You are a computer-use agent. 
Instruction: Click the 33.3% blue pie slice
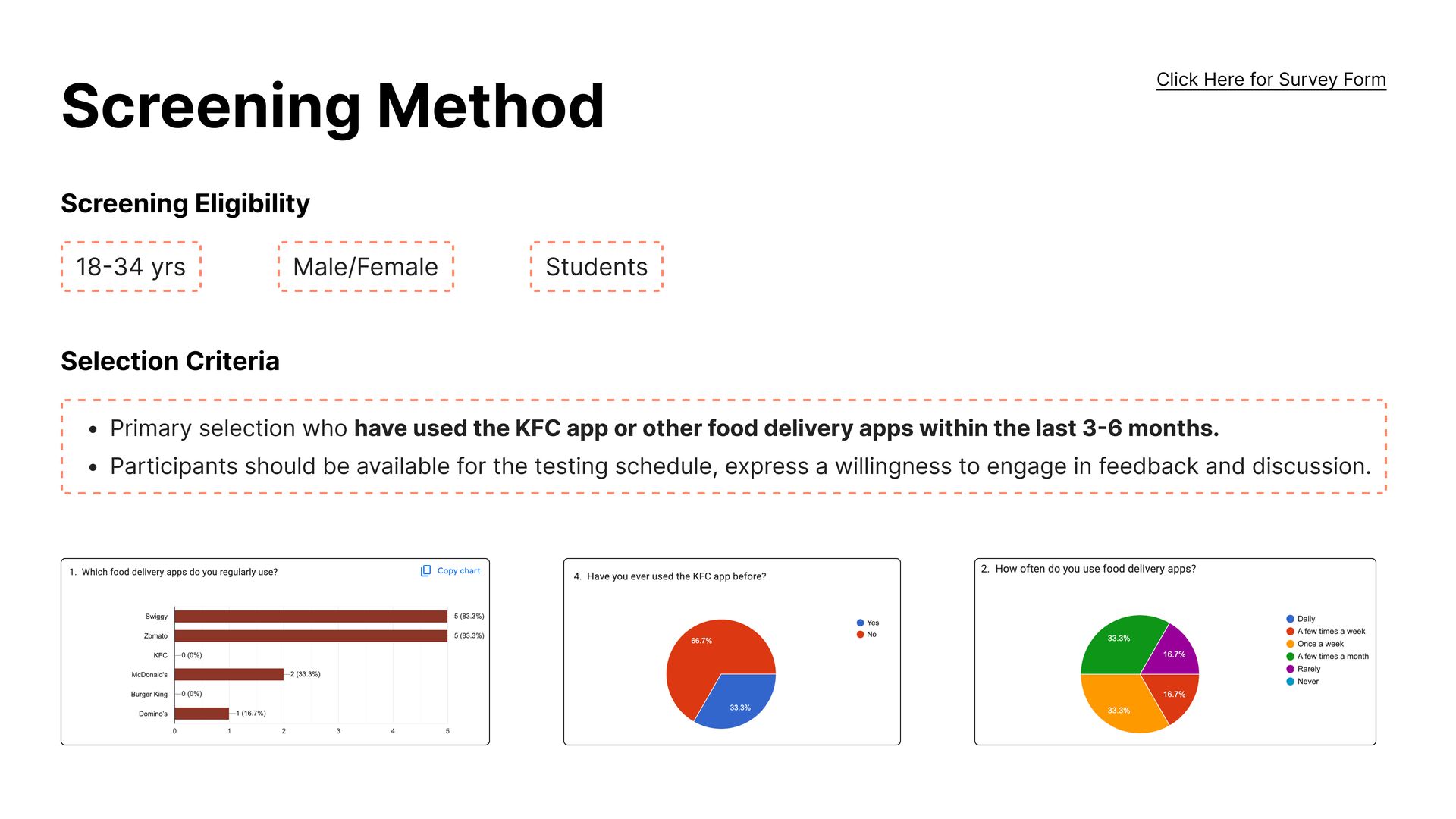[x=737, y=702]
